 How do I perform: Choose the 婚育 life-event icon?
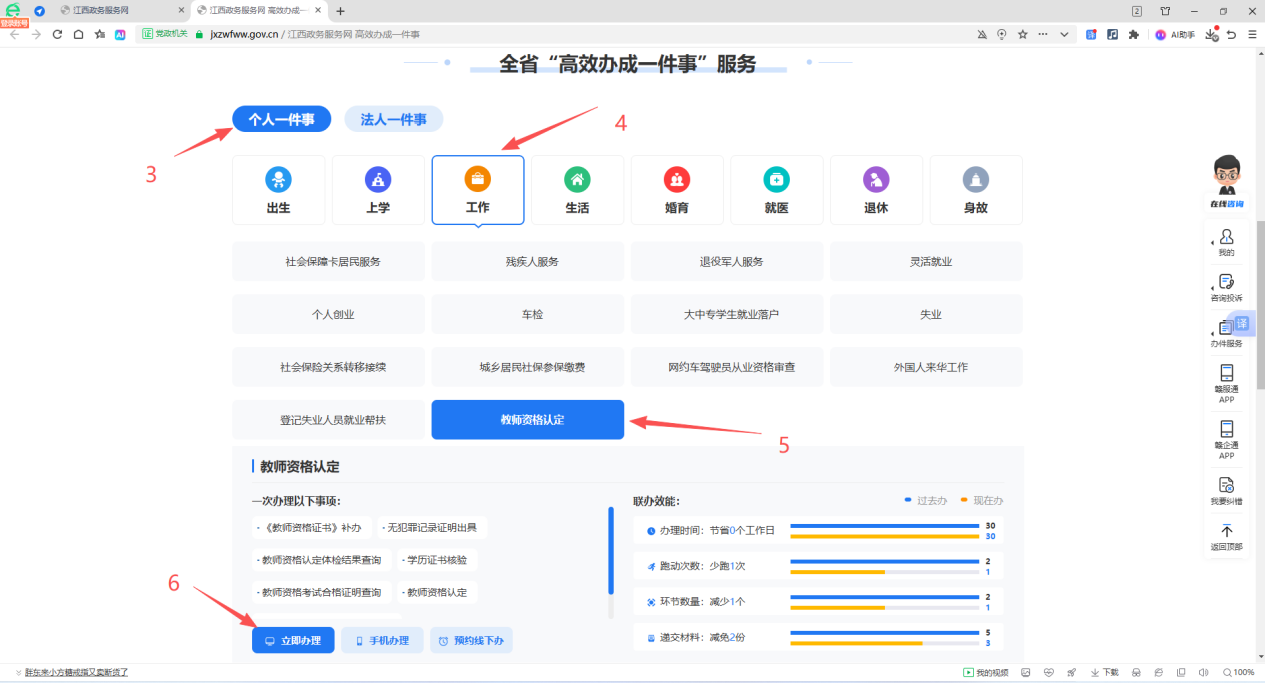[x=677, y=180]
